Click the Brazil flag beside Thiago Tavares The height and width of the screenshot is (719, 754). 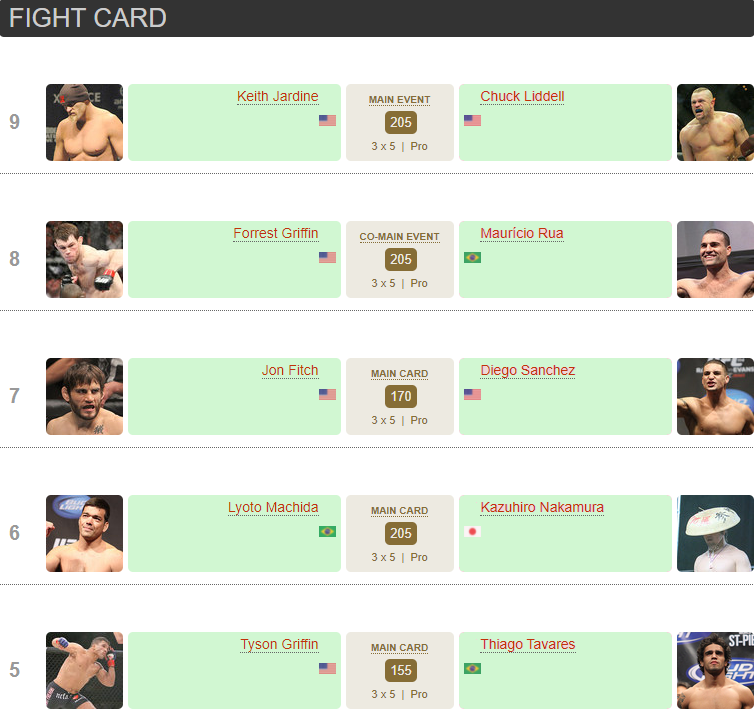tap(472, 668)
